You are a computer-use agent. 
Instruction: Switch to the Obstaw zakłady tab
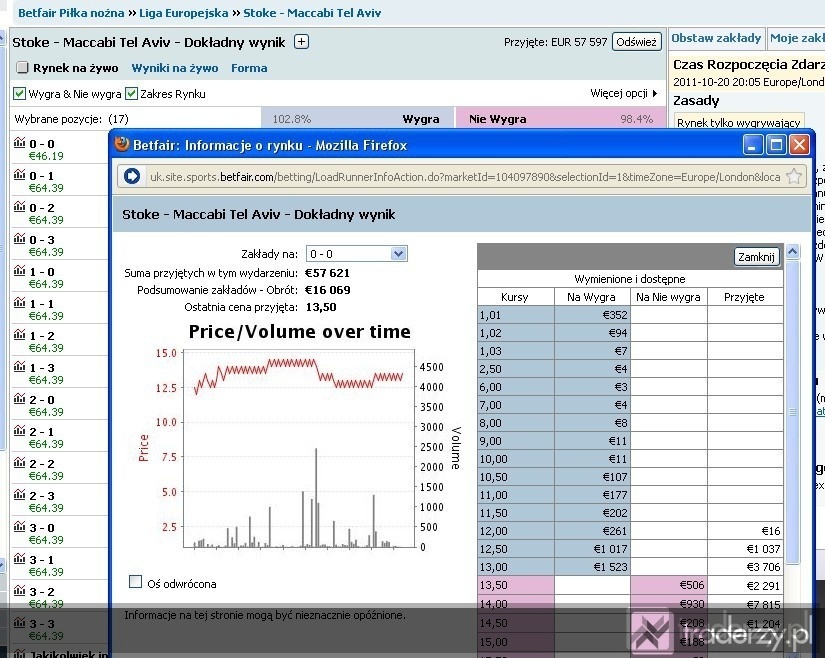point(716,38)
